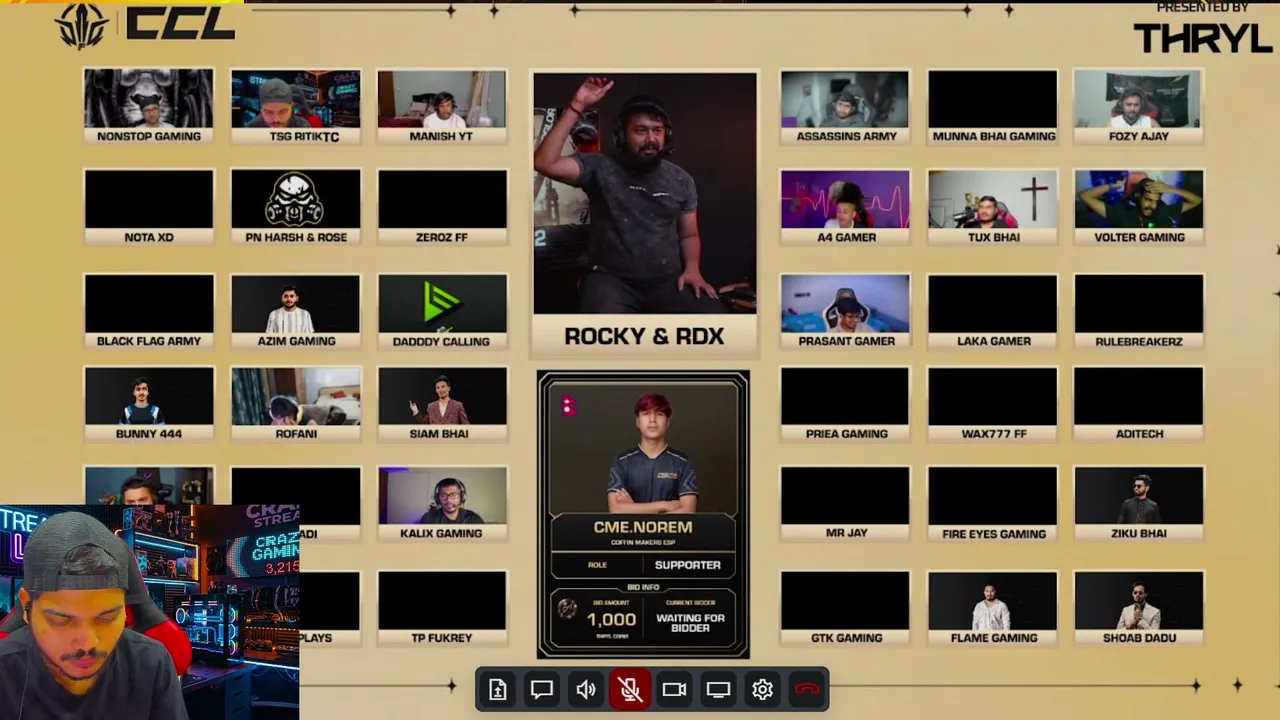The width and height of the screenshot is (1280, 720).
Task: Click the Laka Gamer tile
Action: pyautogui.click(x=993, y=312)
